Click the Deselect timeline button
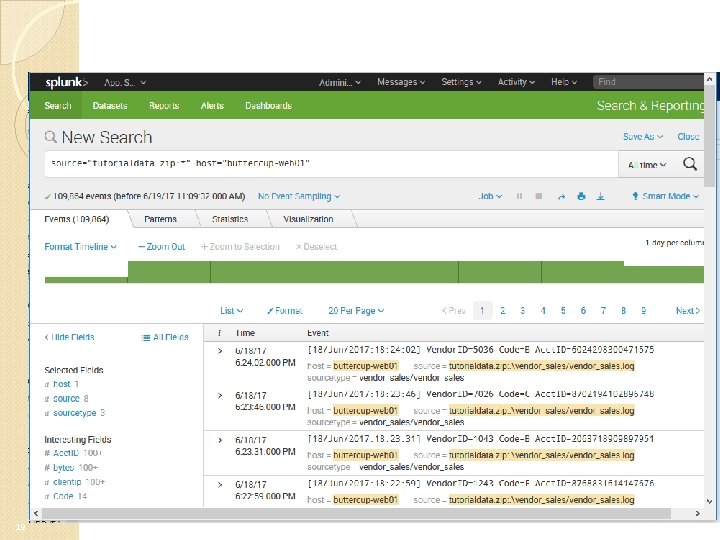 316,247
